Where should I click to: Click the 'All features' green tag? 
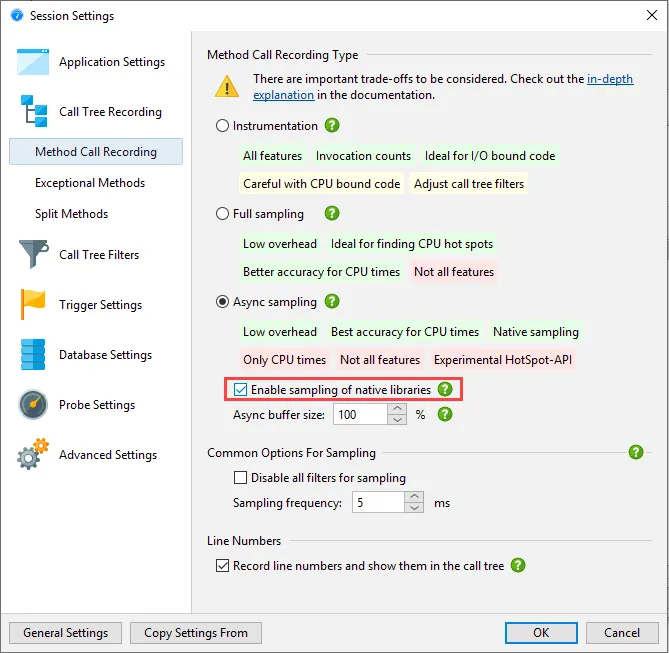(x=272, y=156)
